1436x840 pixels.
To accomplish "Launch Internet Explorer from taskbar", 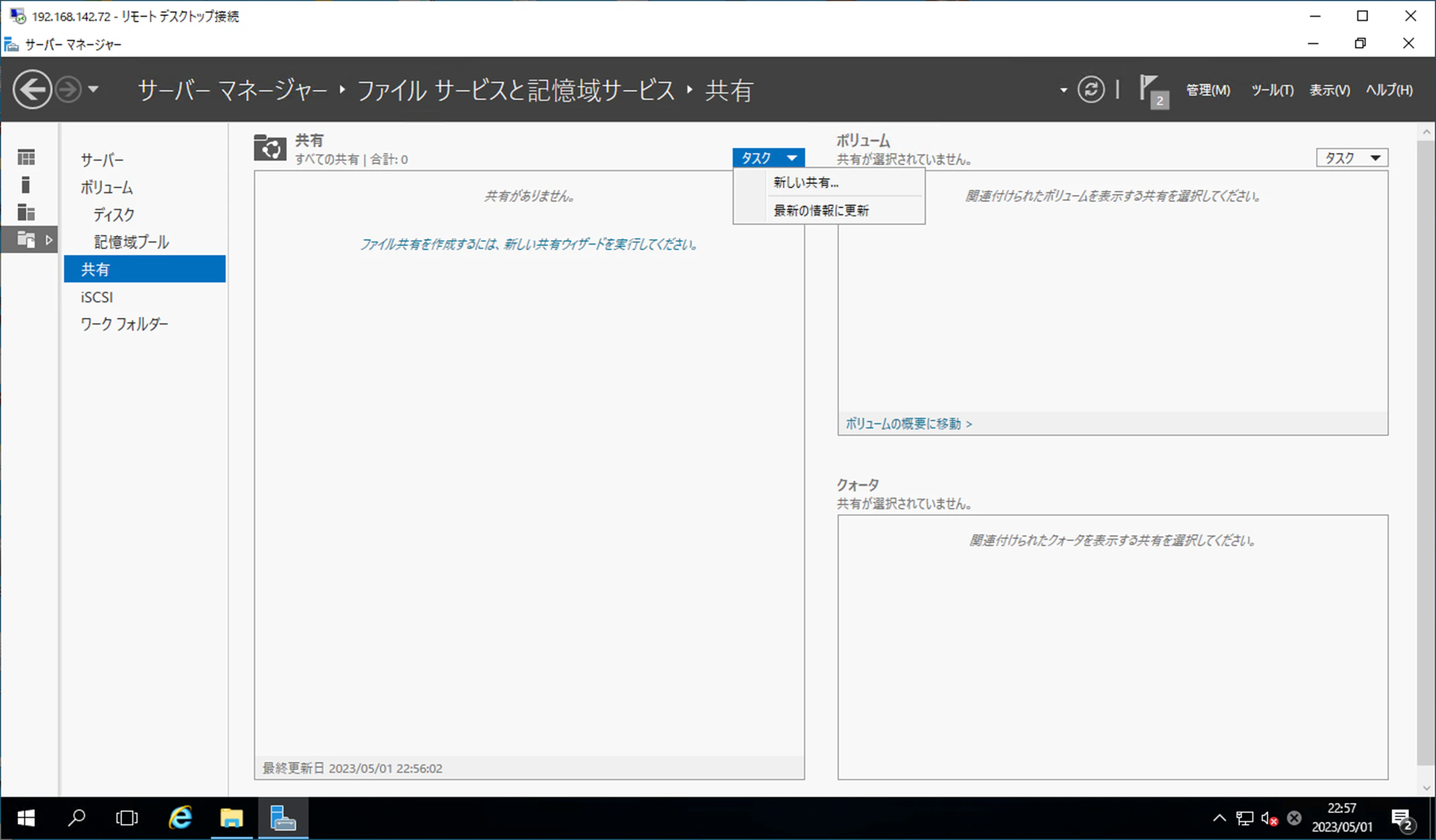I will click(180, 818).
